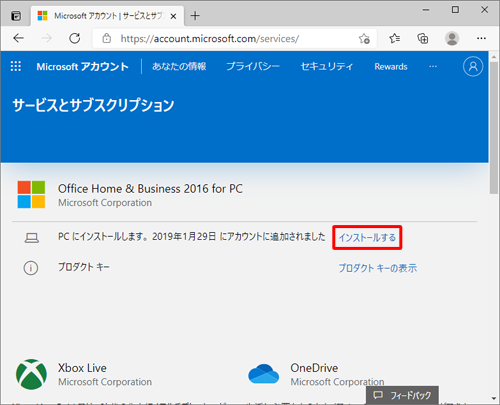View site information lock icon
Viewport: 500px width, 405px height.
pyautogui.click(x=107, y=38)
